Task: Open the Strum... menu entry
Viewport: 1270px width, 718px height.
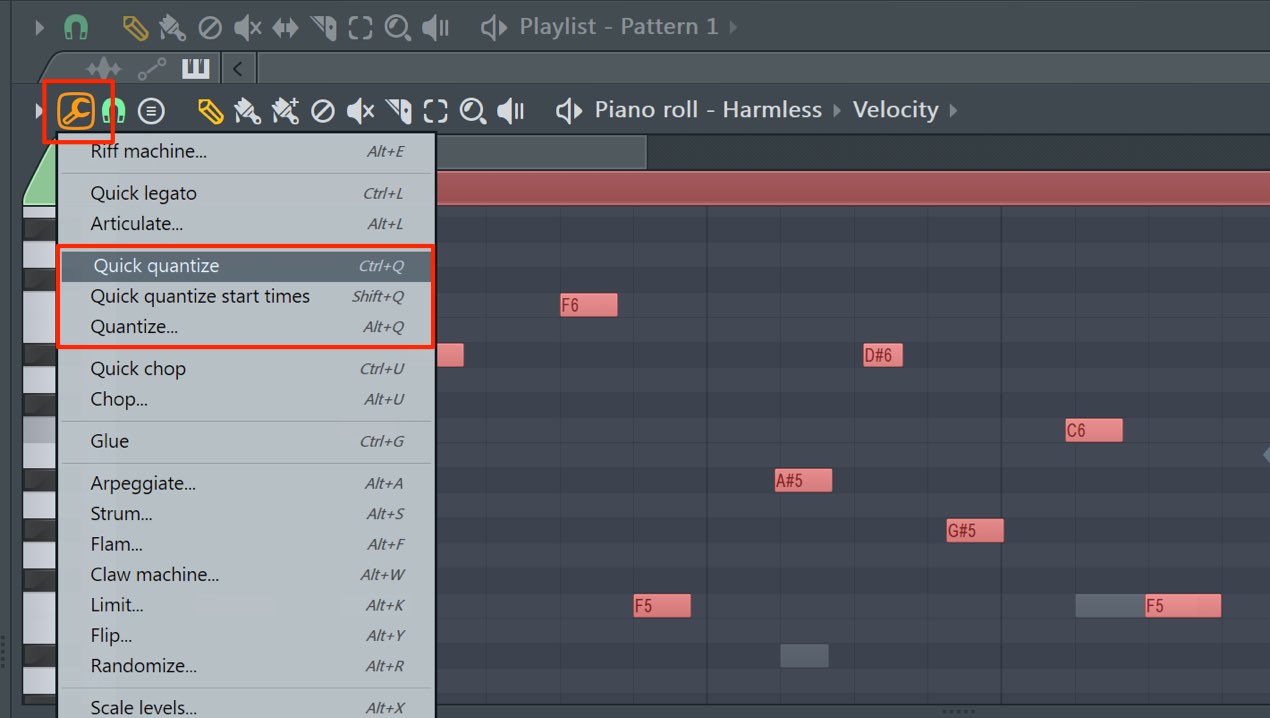Action: (247, 514)
